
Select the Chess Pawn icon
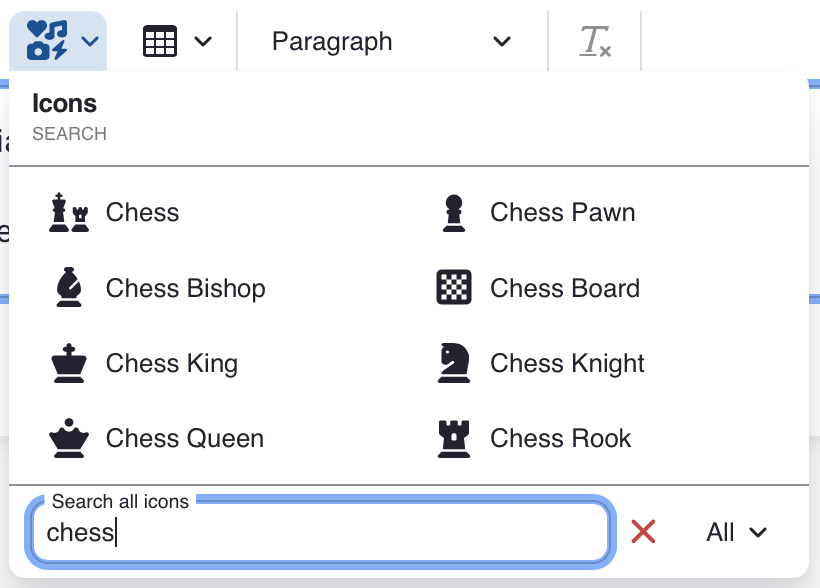[454, 213]
